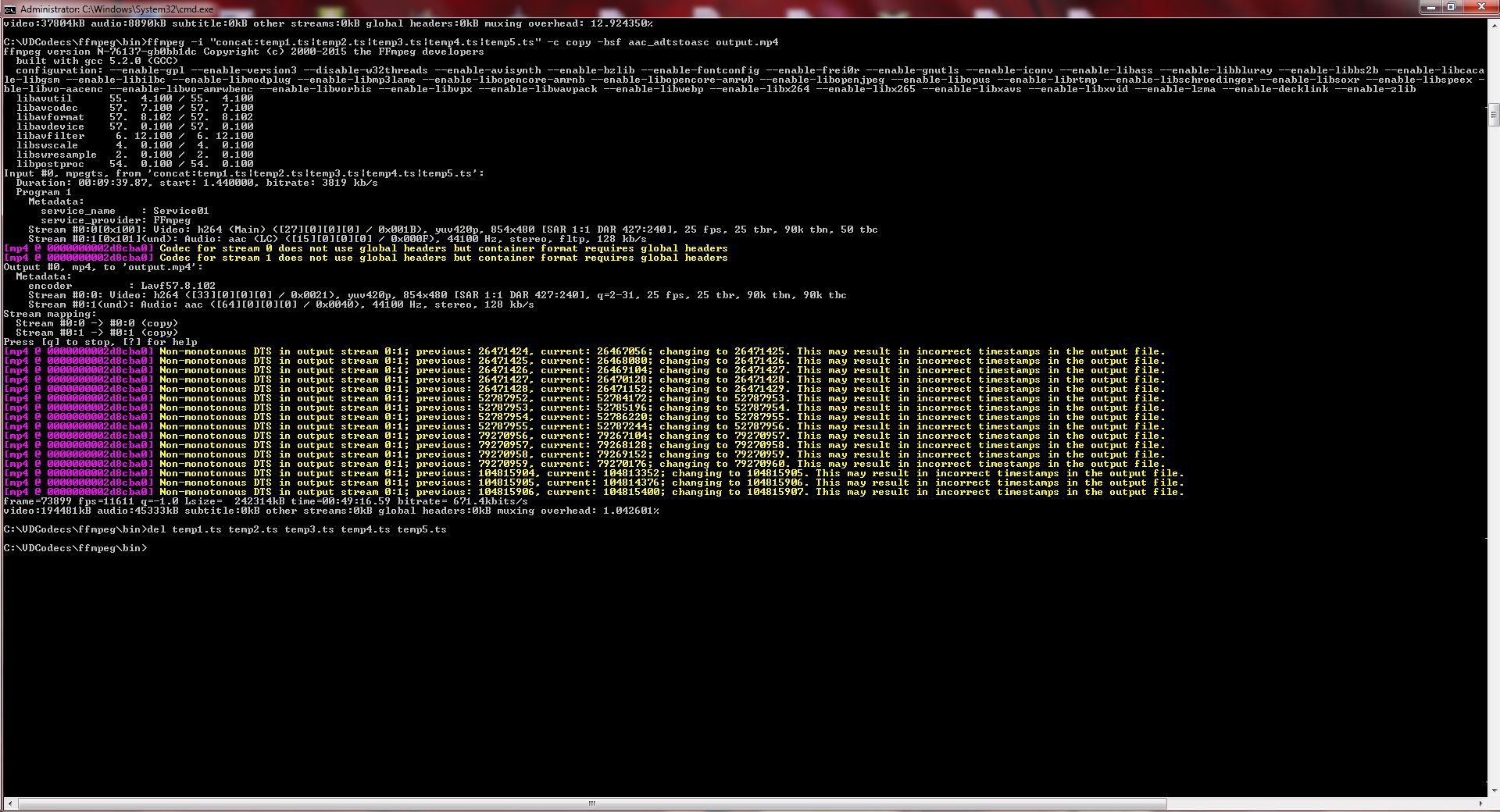Click the 'Output #0, mp4, to output.mp4' line

coord(103,267)
